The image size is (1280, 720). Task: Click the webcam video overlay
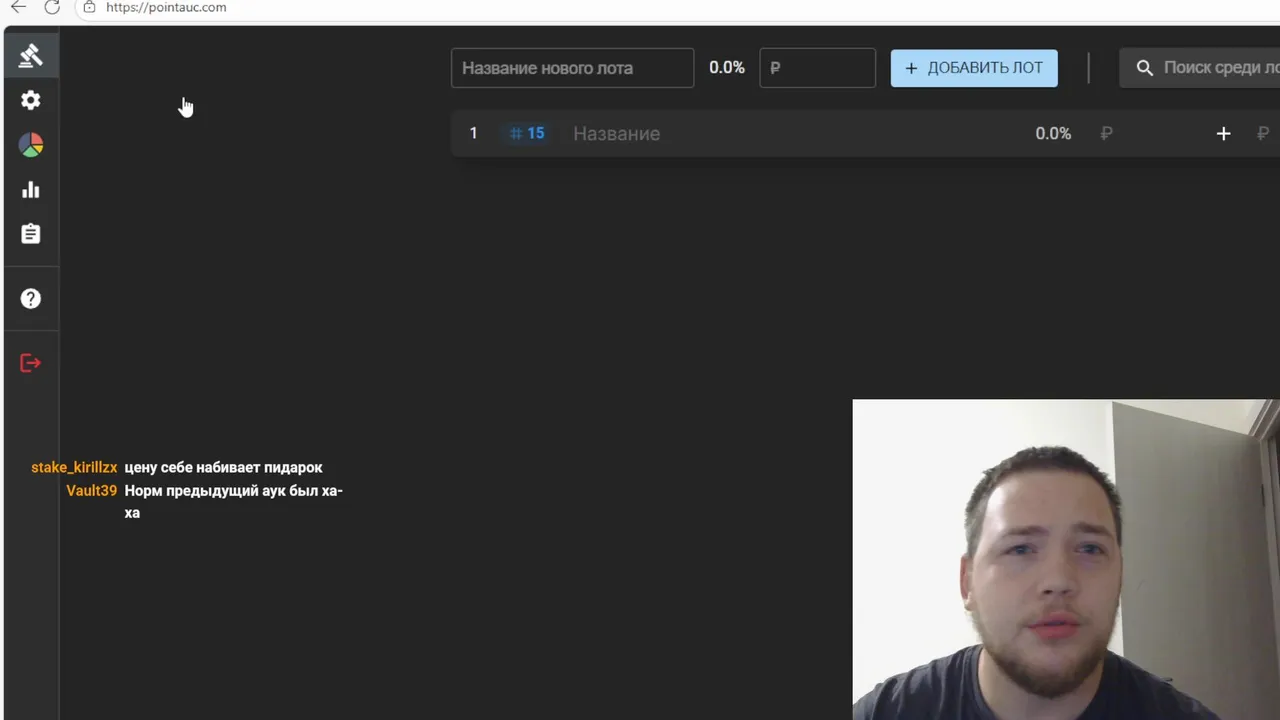1066,560
